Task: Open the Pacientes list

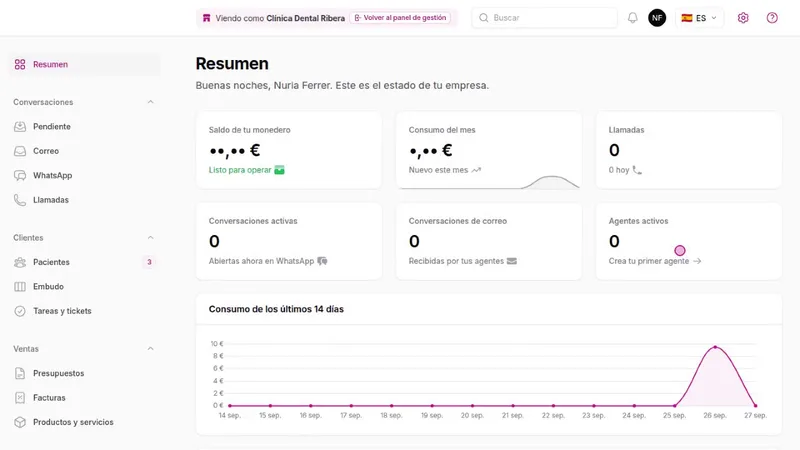Action: coord(84,262)
